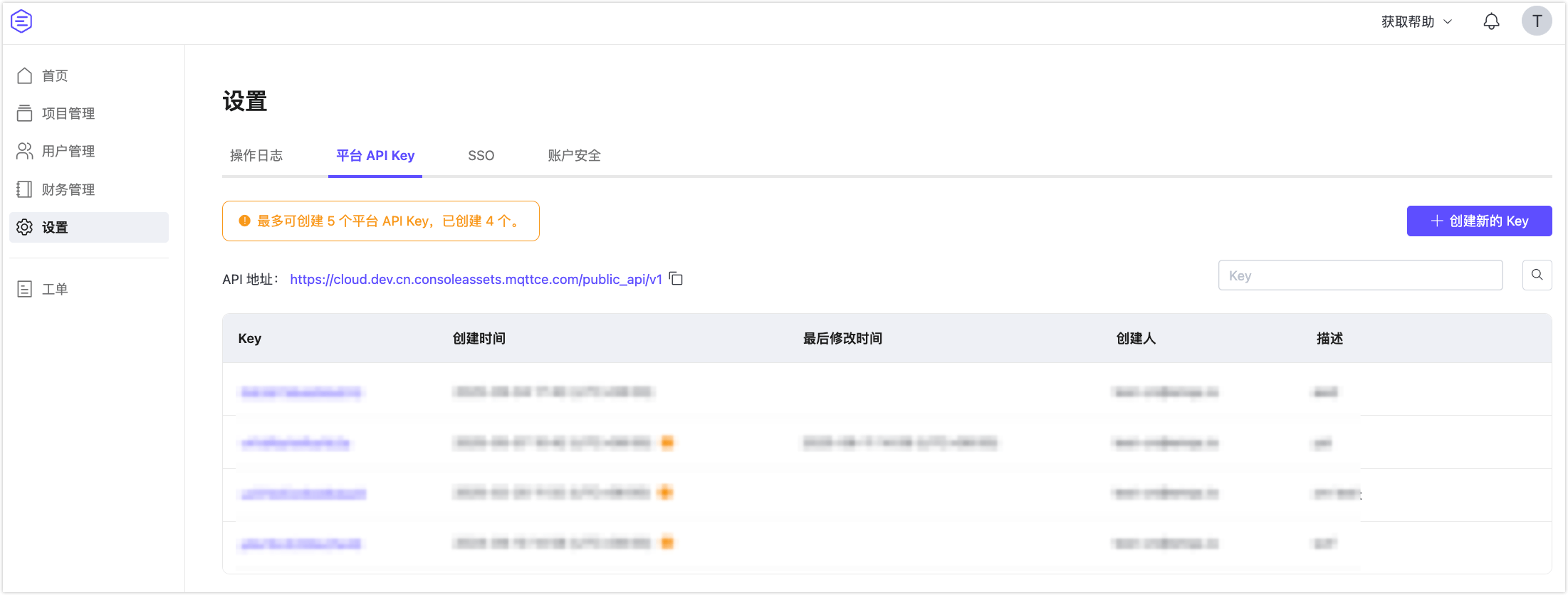
Task: Open the user avatar T menu
Action: tap(1537, 21)
